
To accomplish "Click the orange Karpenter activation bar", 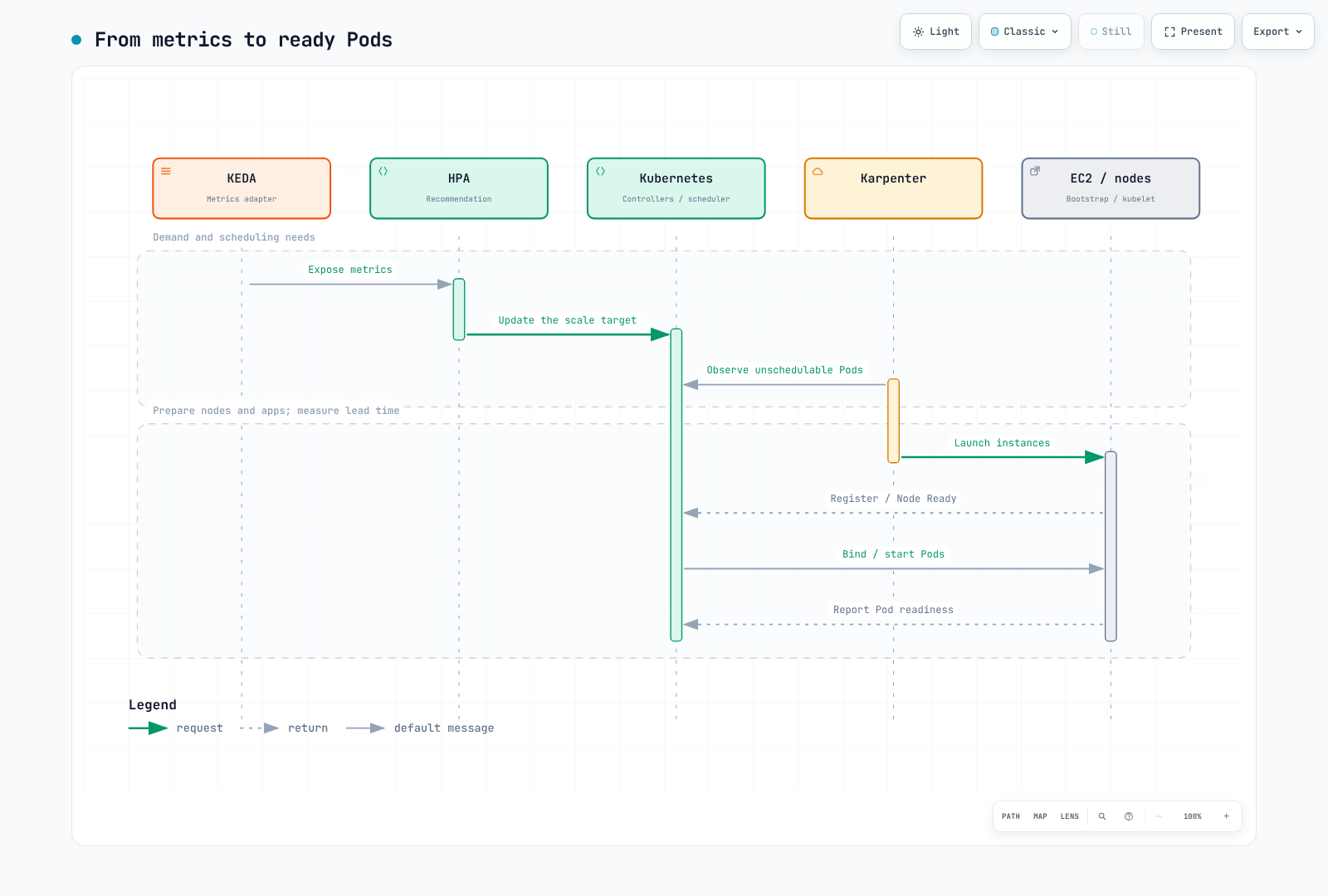I will (x=894, y=421).
